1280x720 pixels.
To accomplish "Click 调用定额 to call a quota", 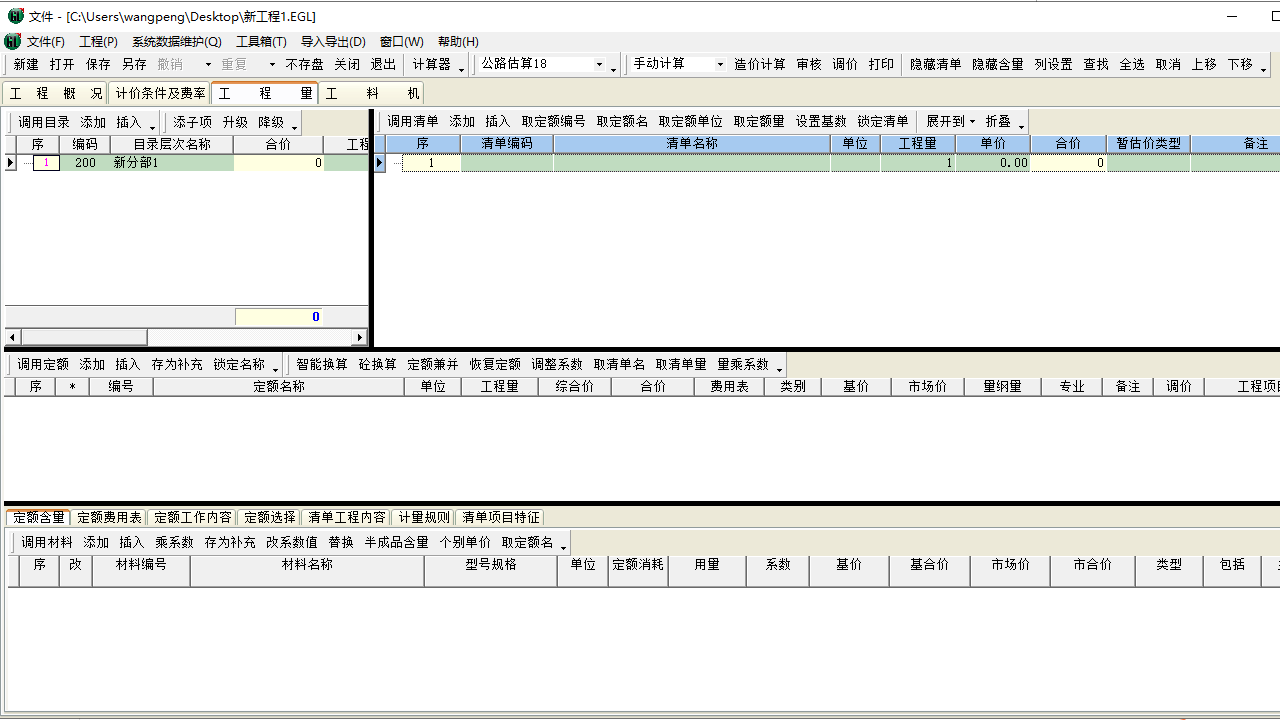I will [x=38, y=364].
